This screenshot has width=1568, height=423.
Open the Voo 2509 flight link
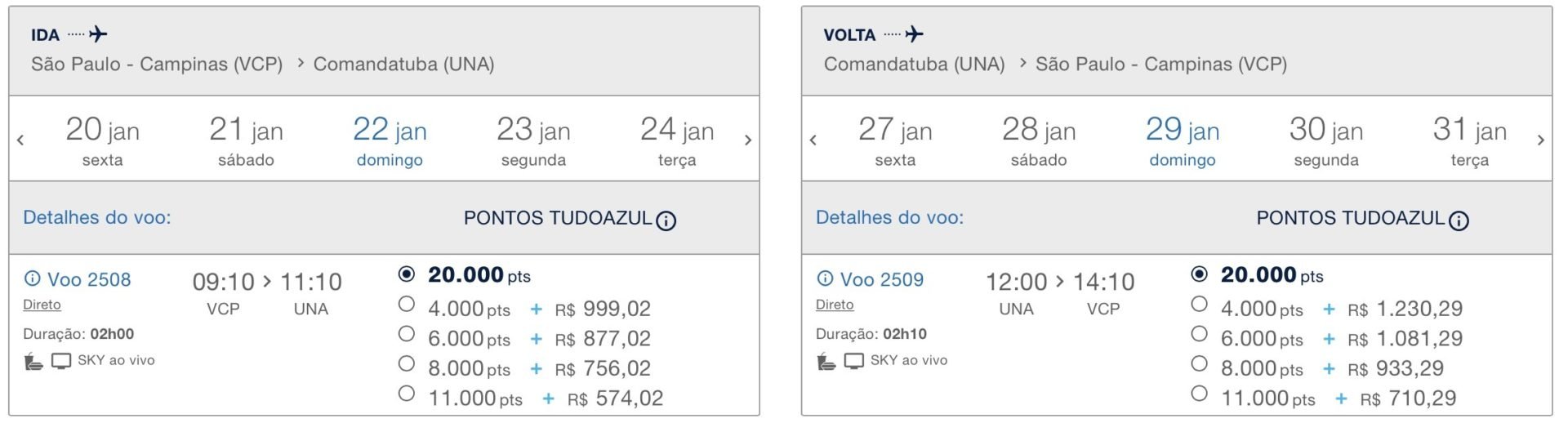point(882,279)
